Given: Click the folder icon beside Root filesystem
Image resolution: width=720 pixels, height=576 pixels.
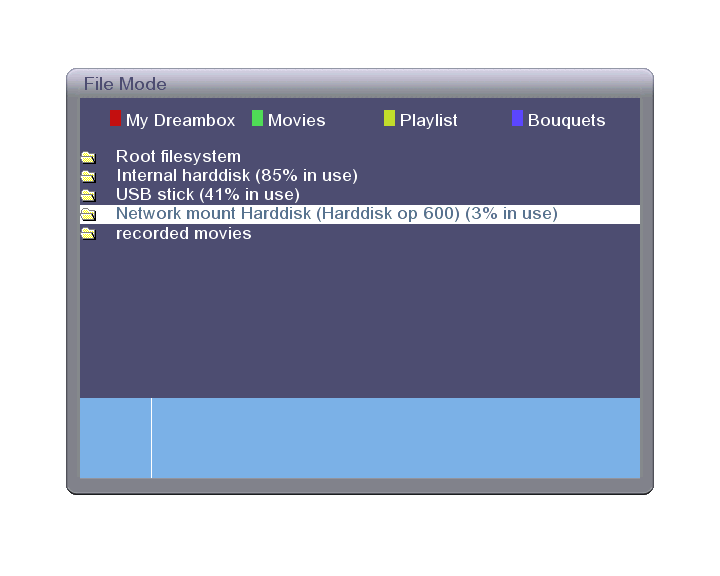Looking at the screenshot, I should point(89,157).
